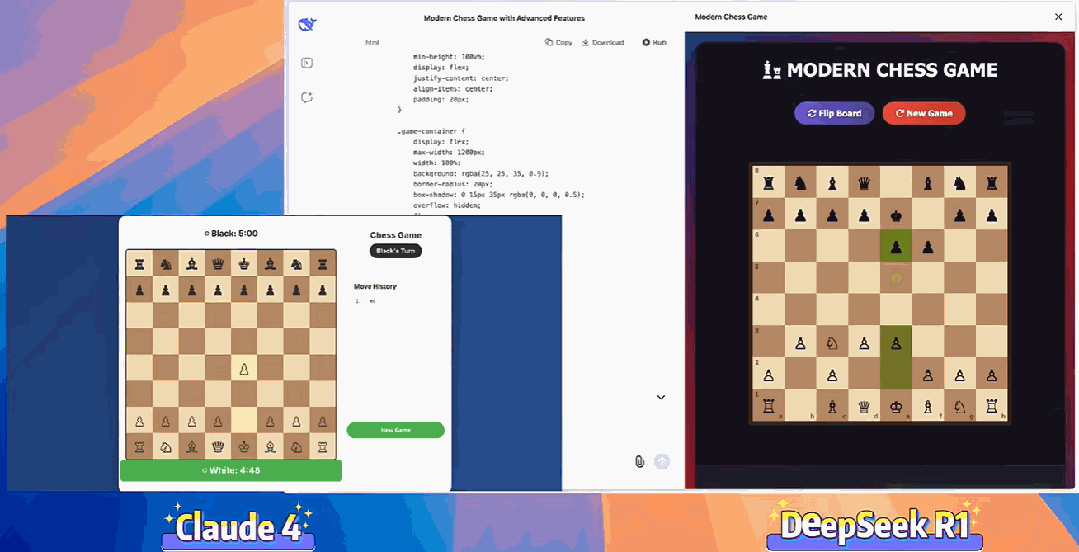This screenshot has width=1079, height=552.
Task: Select the white bishop on f1 of DeepSeek's board
Action: (x=928, y=406)
